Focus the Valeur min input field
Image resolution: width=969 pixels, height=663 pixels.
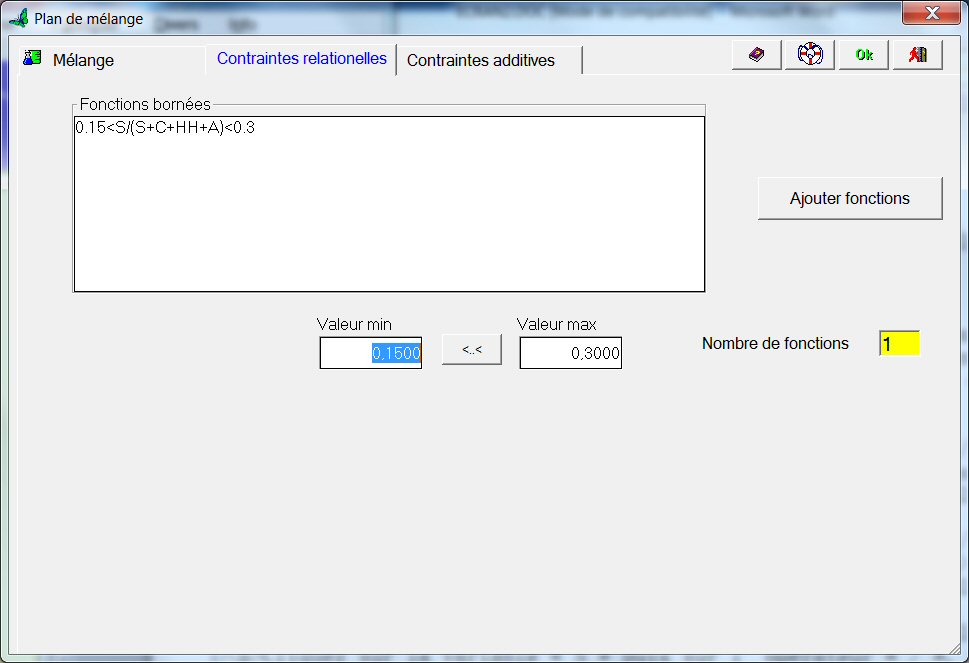pyautogui.click(x=371, y=353)
